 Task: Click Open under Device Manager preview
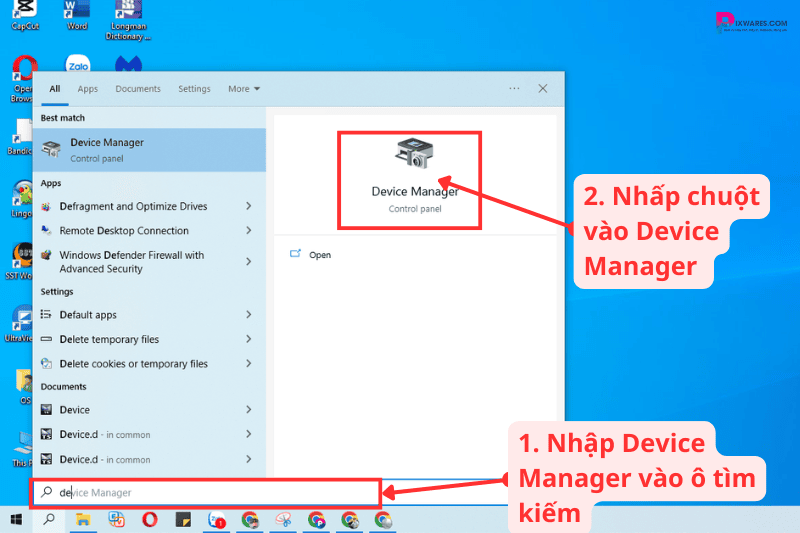(319, 255)
